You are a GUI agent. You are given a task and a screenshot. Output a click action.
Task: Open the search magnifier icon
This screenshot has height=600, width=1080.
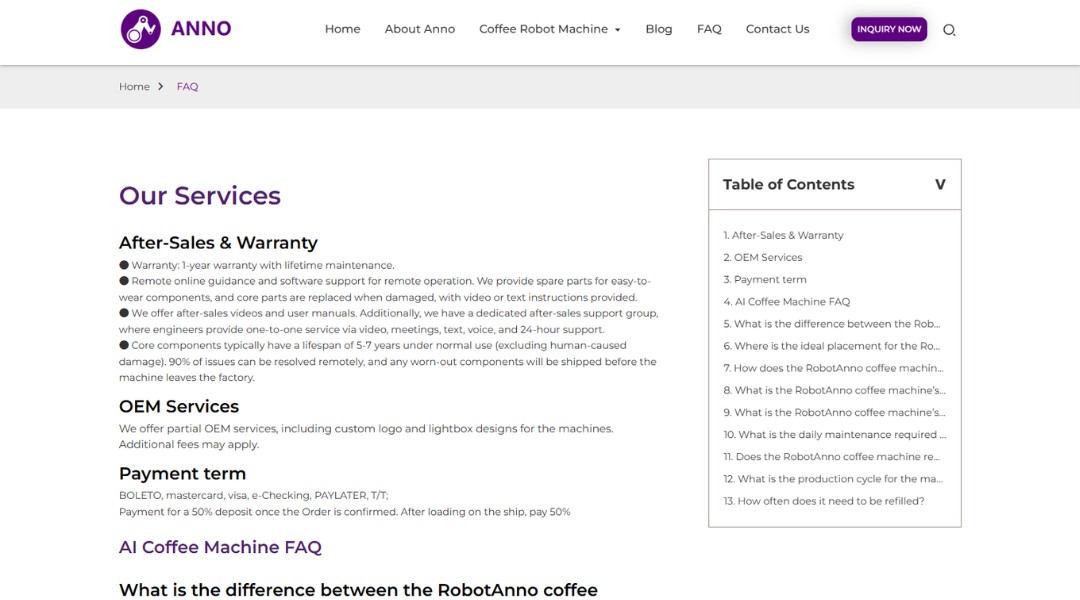coord(949,30)
